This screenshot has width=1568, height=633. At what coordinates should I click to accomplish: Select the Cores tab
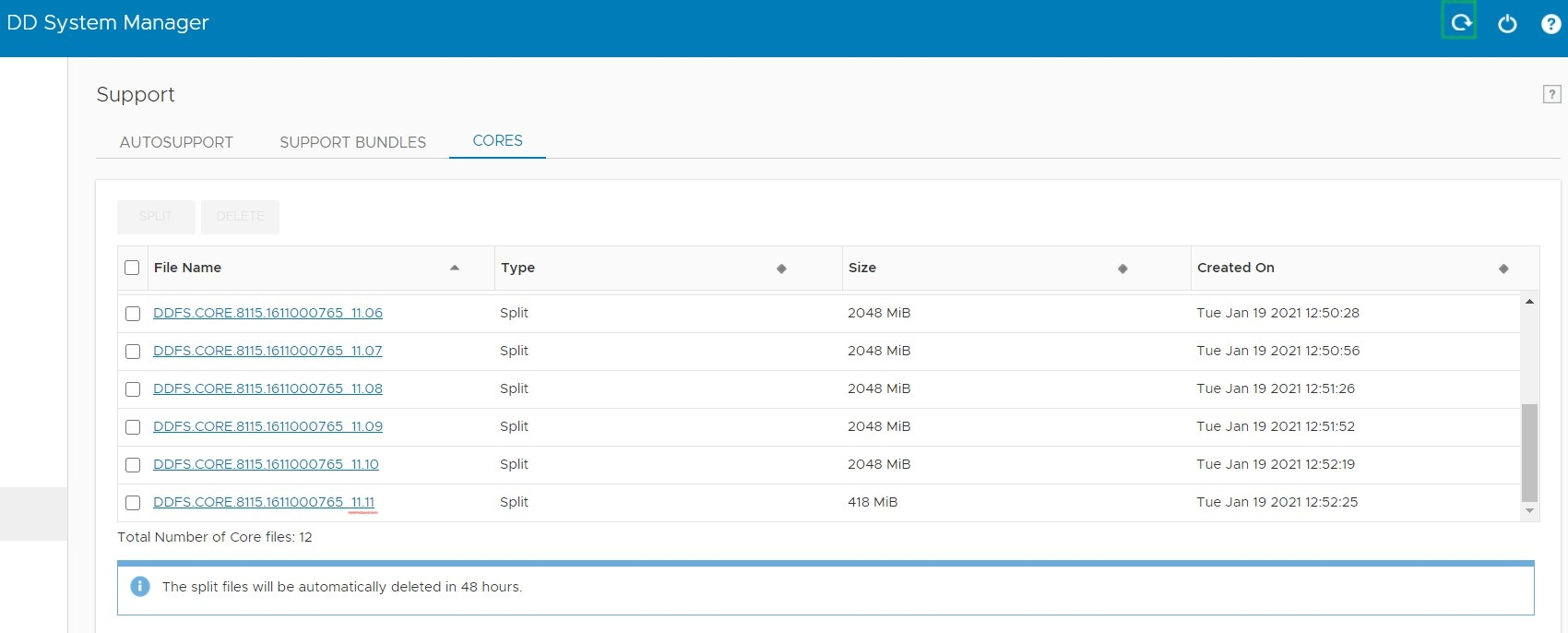[497, 140]
